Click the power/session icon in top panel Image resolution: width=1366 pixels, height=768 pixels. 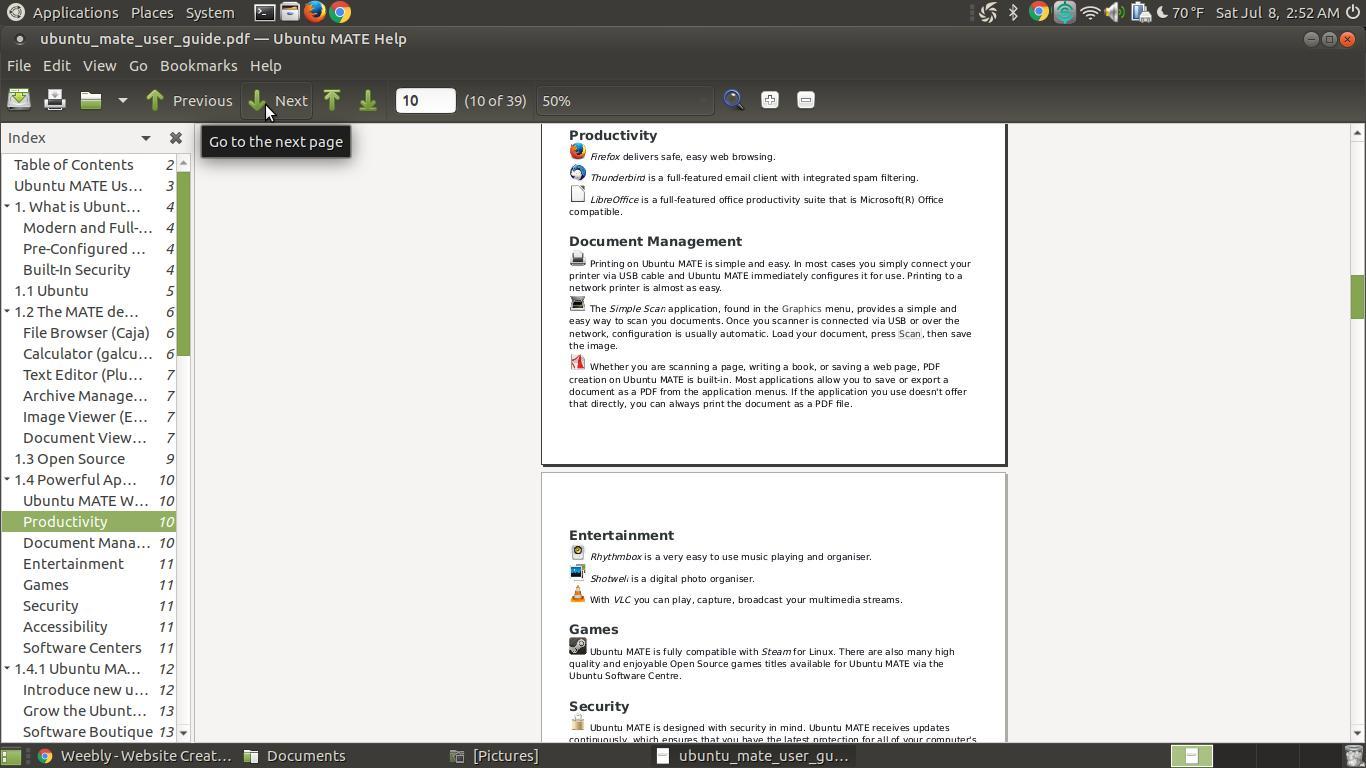[x=1353, y=13]
